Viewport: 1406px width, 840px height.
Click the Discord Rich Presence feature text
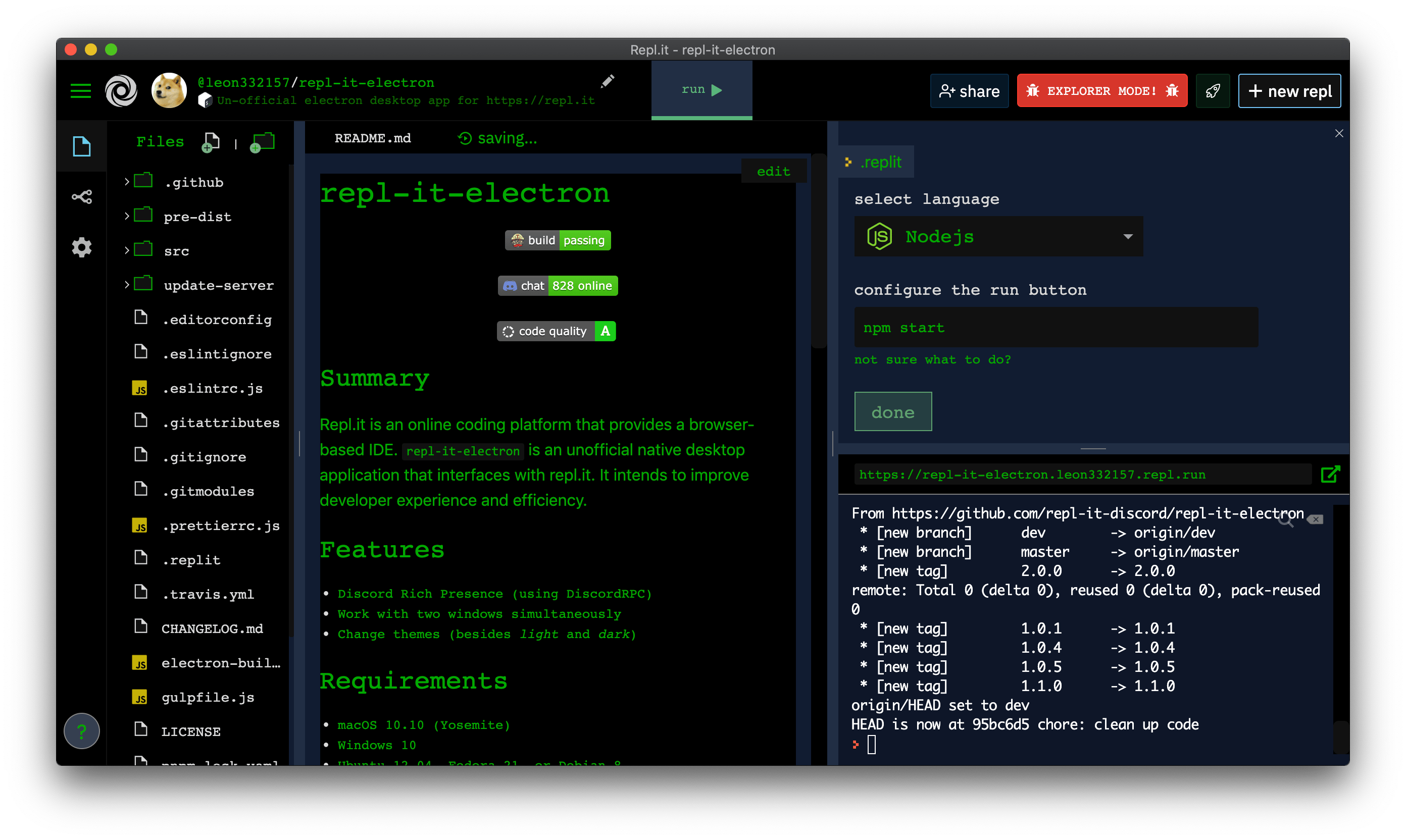pos(494,594)
